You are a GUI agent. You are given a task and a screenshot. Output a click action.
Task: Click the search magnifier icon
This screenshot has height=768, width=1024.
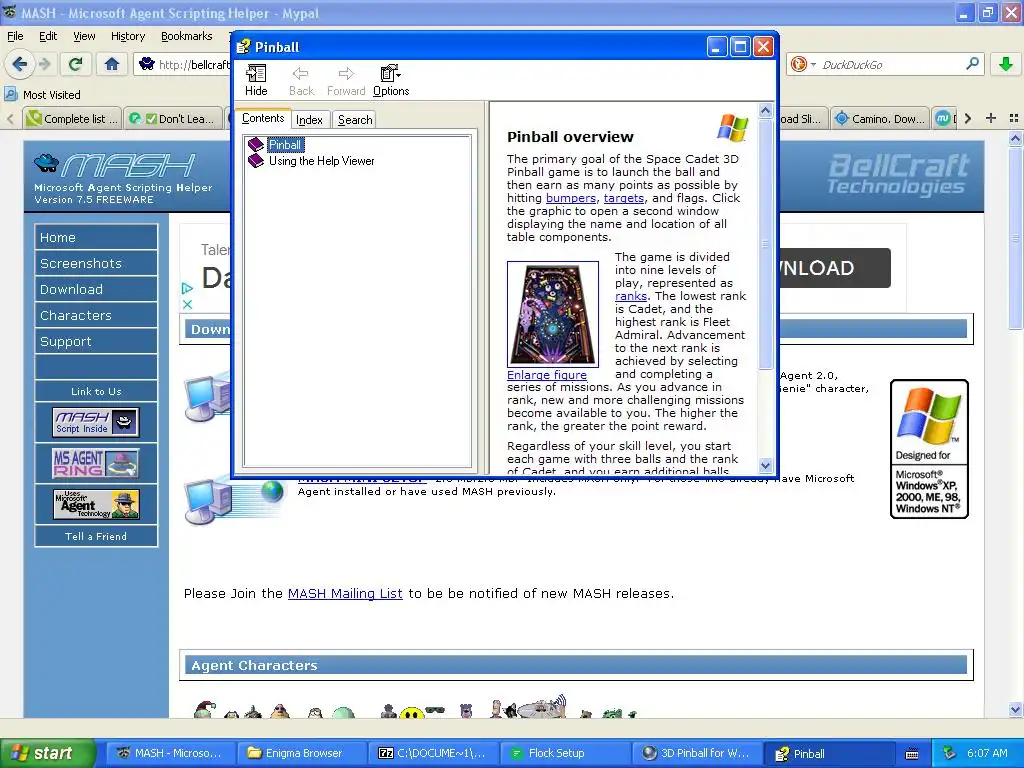pyautogui.click(x=972, y=64)
